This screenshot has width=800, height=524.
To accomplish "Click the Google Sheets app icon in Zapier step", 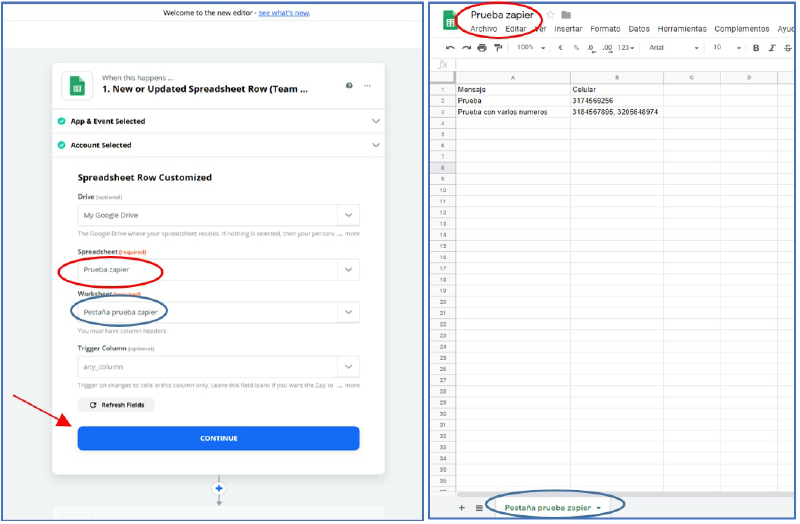I will 77,85.
